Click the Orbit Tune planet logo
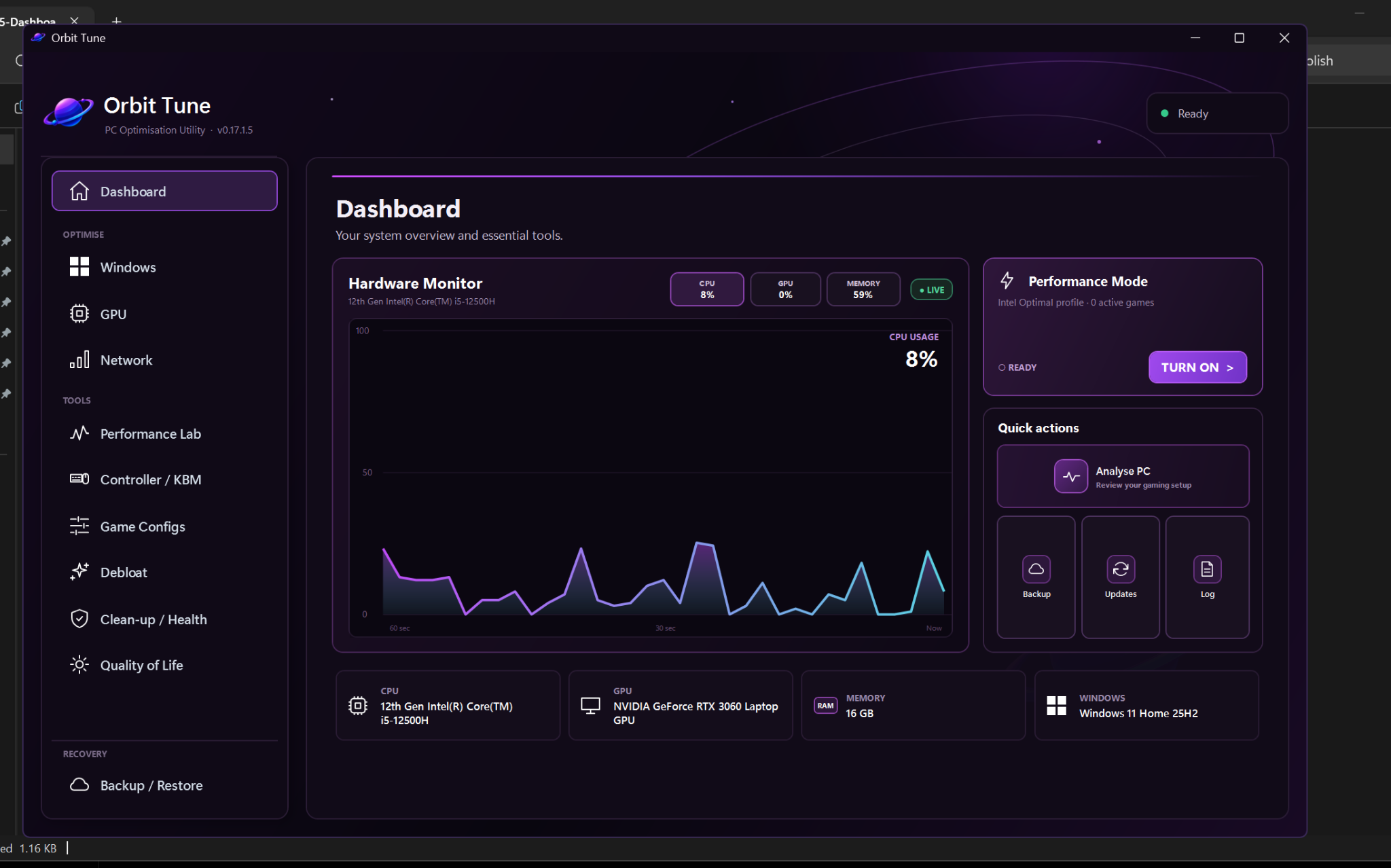The height and width of the screenshot is (868, 1391). [69, 112]
